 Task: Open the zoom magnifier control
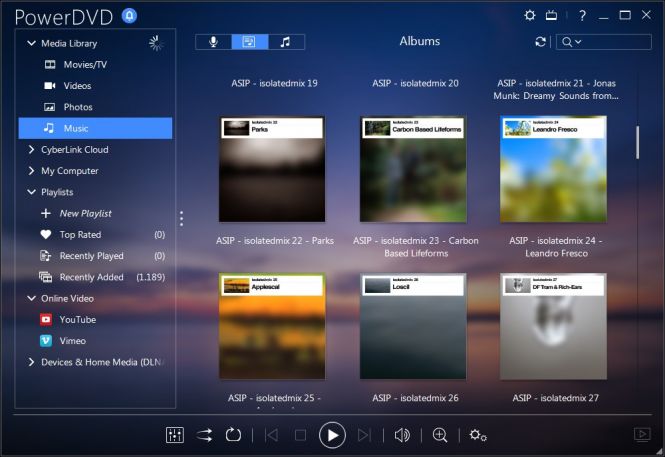coord(440,435)
